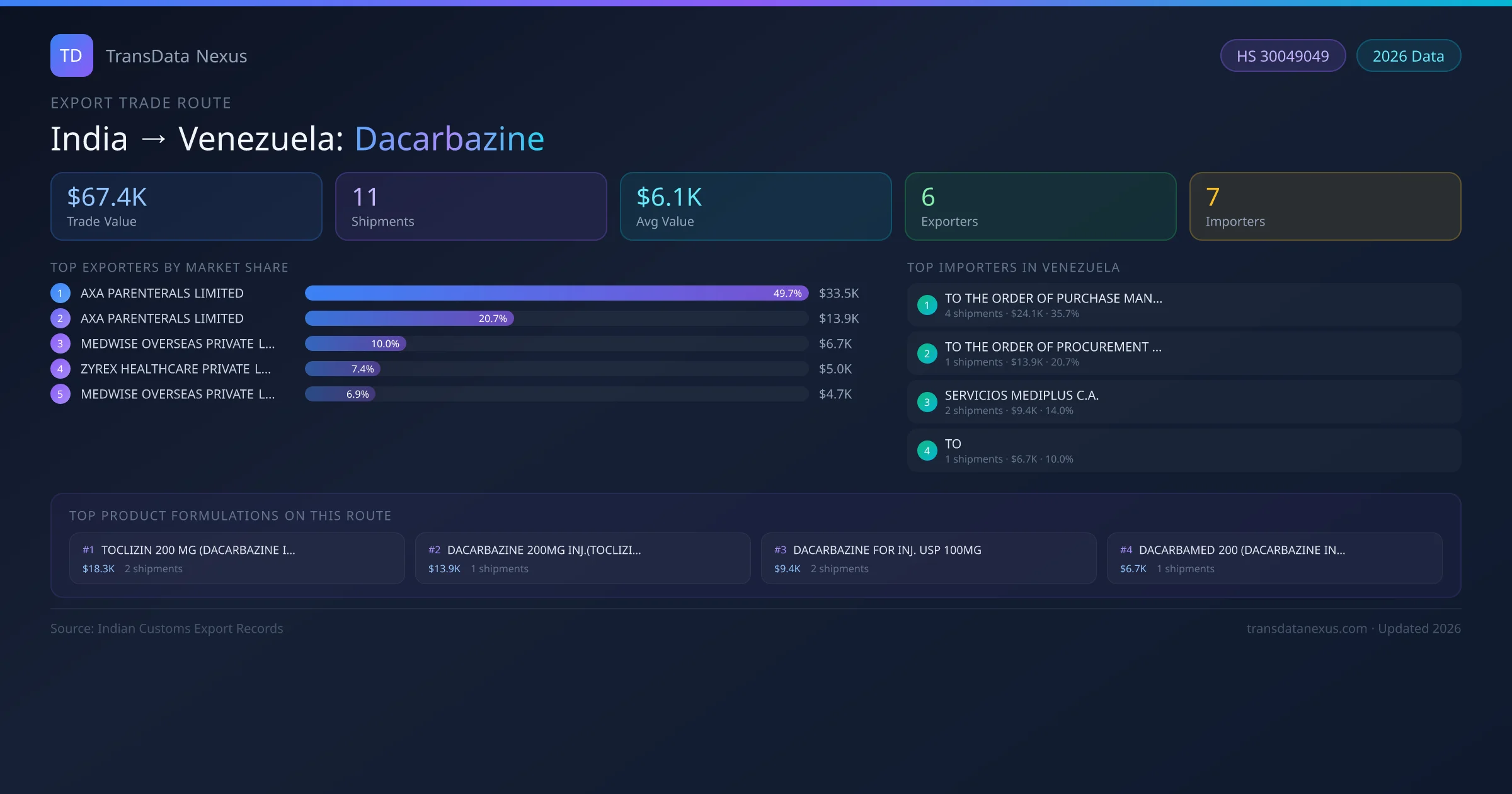The image size is (1512, 794).
Task: Click the 20.7% market share bar
Action: click(x=409, y=318)
